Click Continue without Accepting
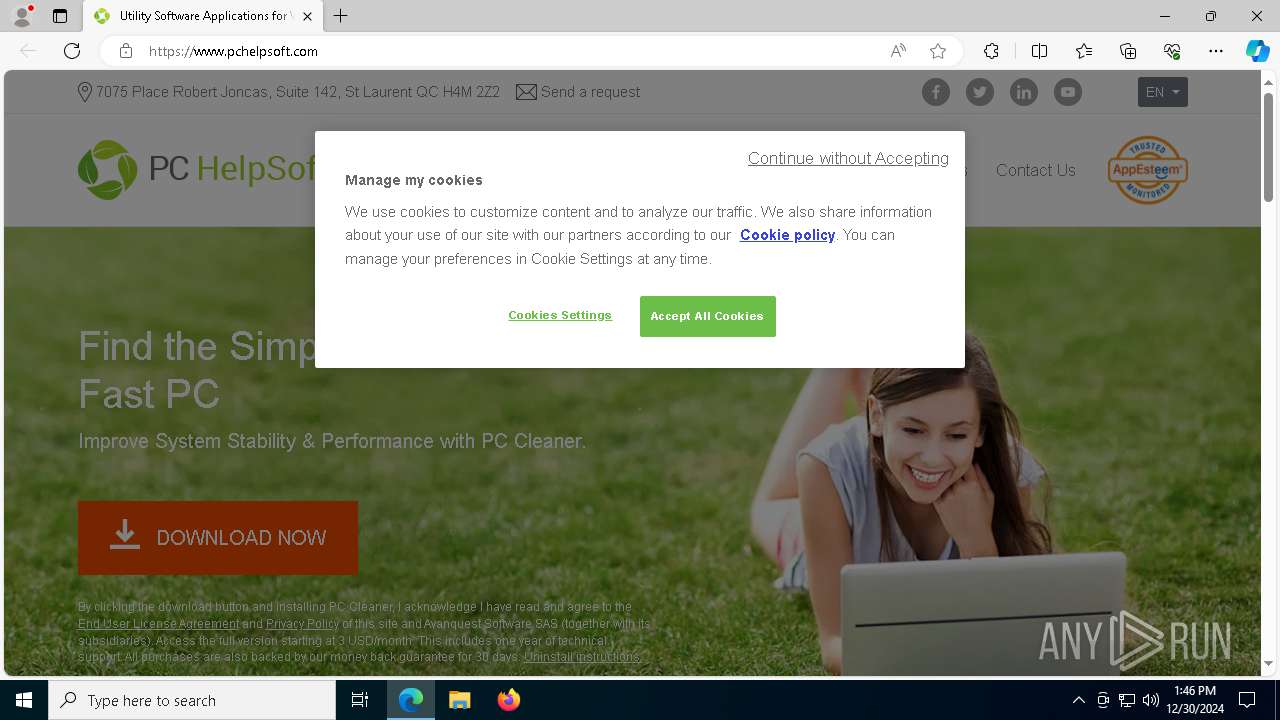Viewport: 1280px width, 720px height. coord(848,158)
